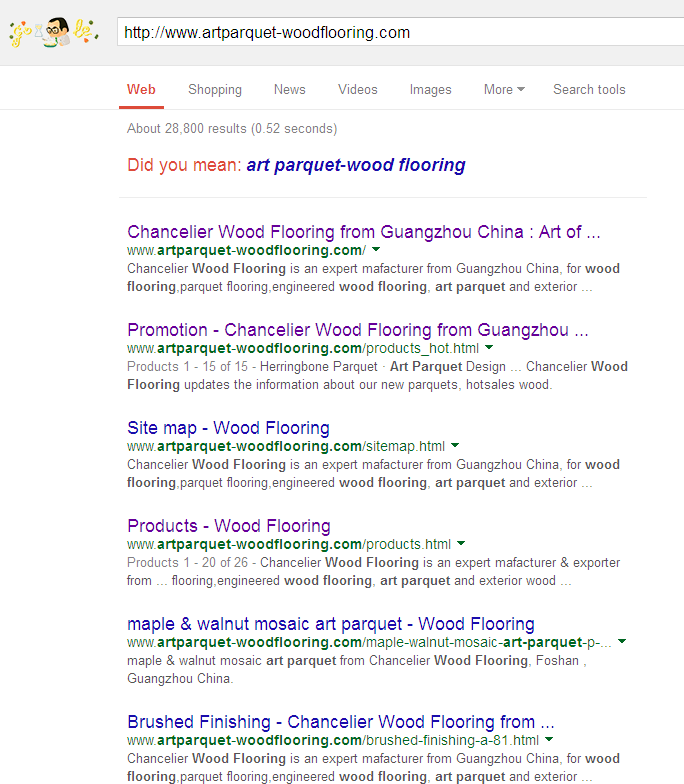
Task: Open 'maple & walnut mosaic art parquet' result
Action: 331,624
